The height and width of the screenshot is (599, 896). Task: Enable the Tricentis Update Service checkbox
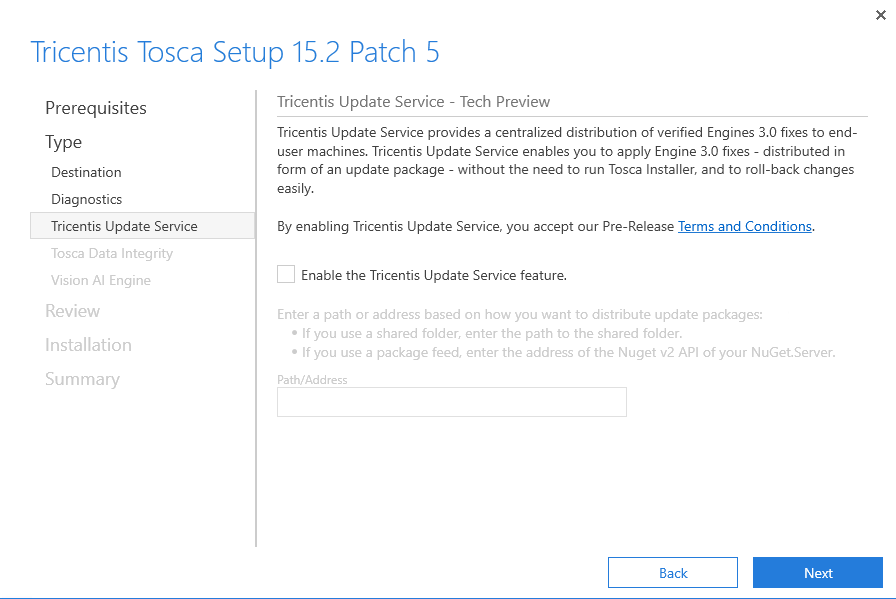point(287,274)
